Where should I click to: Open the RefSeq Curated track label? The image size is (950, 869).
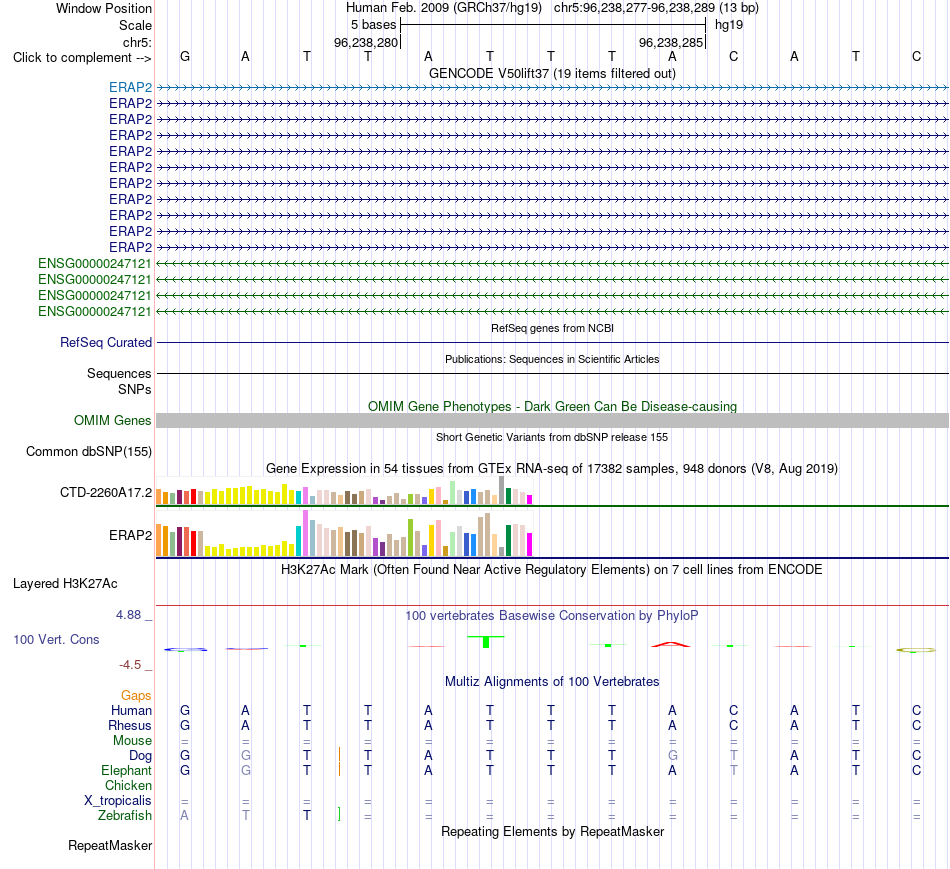106,342
